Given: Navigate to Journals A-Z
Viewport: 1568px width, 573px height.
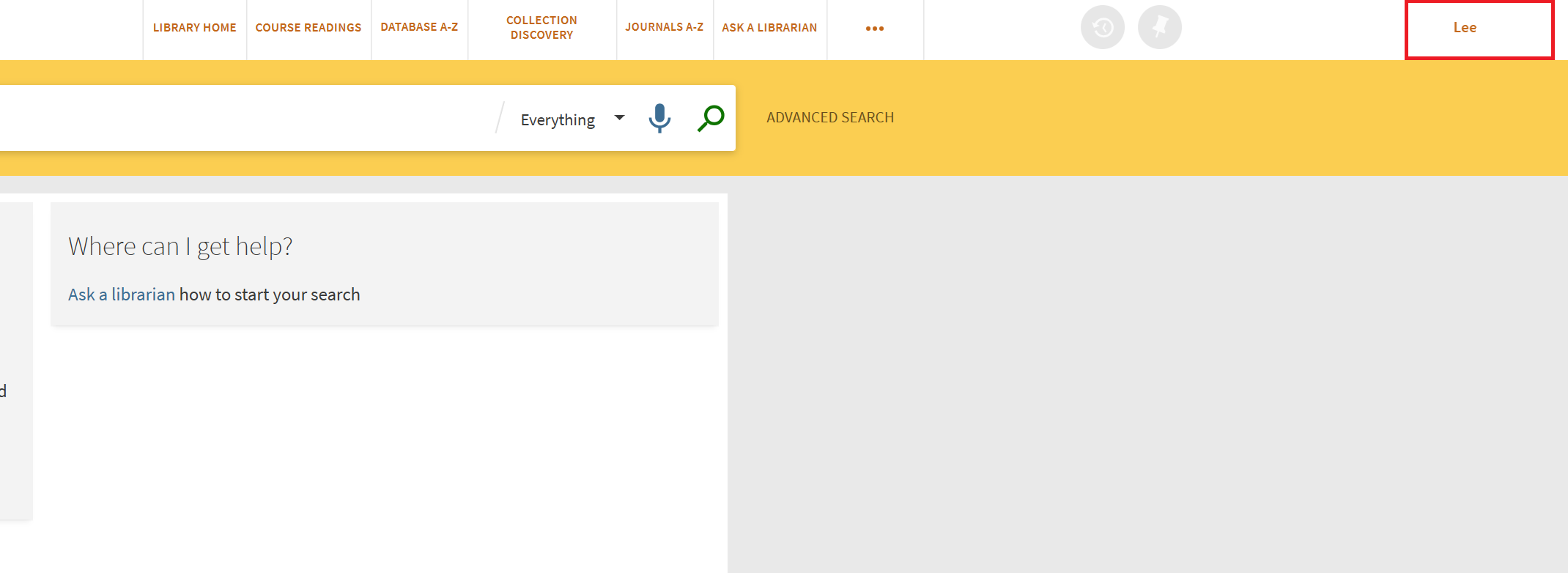Looking at the screenshot, I should pos(664,27).
